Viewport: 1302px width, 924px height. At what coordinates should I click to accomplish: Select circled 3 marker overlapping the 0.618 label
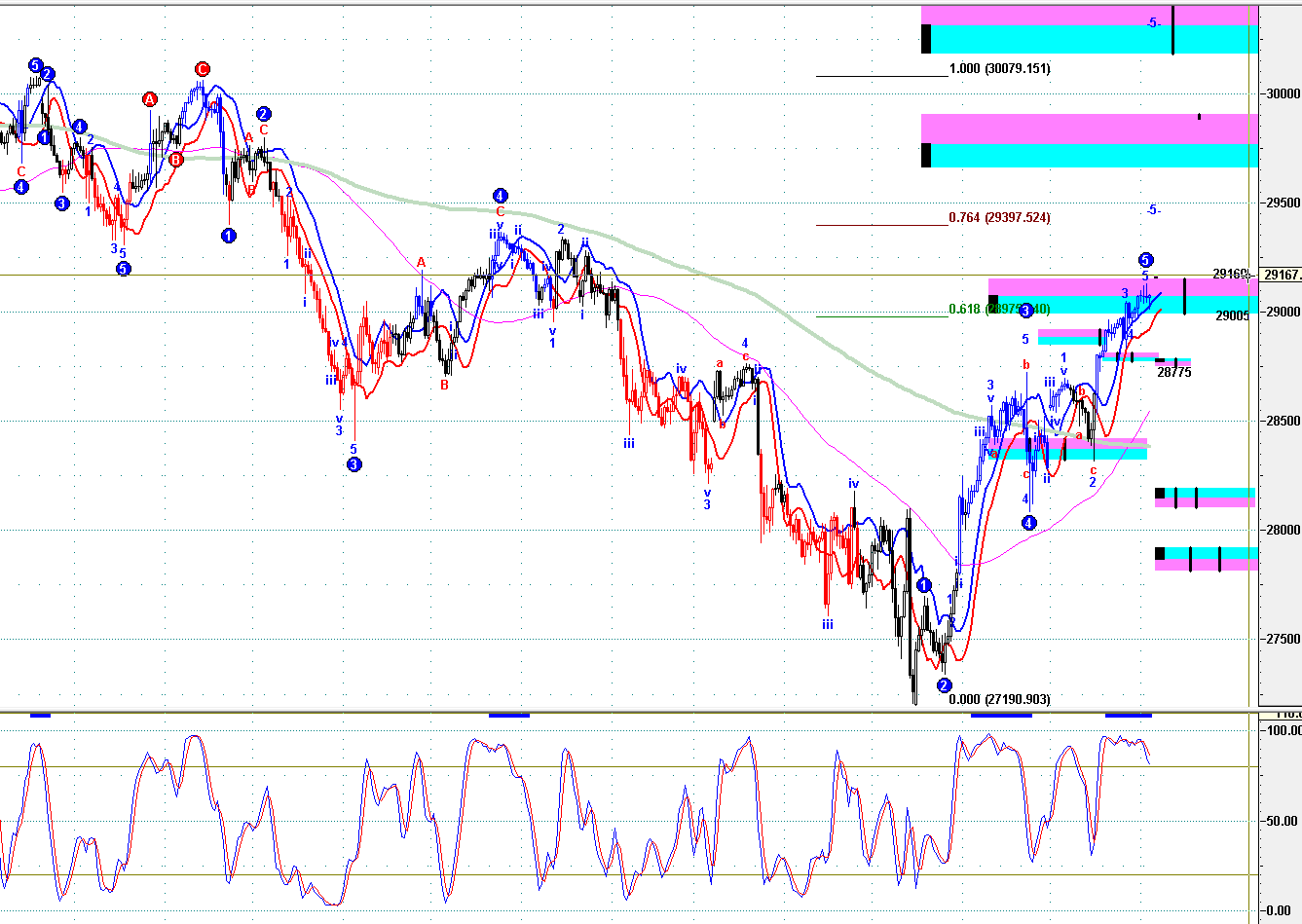tap(1025, 311)
